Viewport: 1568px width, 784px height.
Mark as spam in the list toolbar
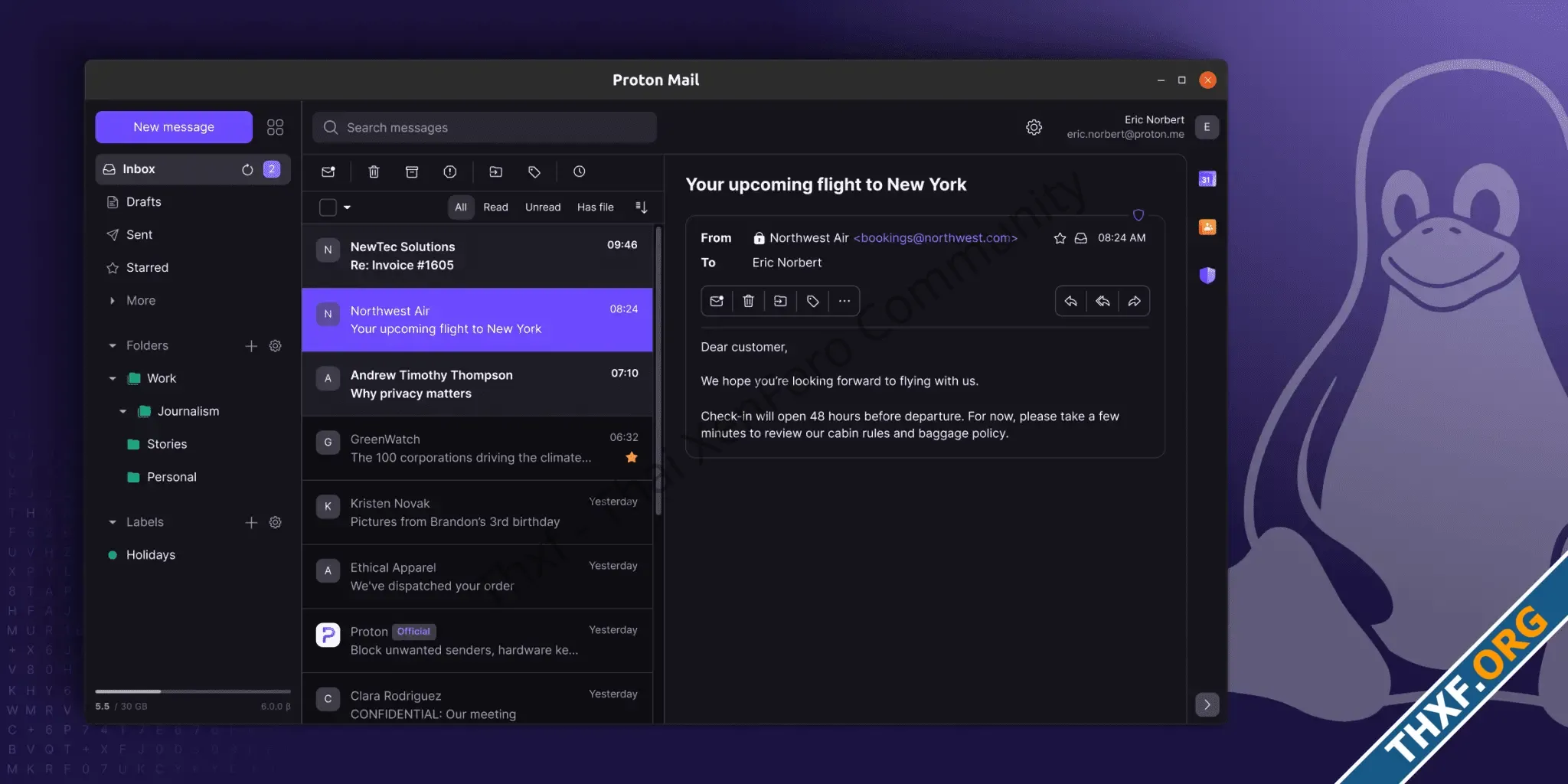(x=450, y=171)
